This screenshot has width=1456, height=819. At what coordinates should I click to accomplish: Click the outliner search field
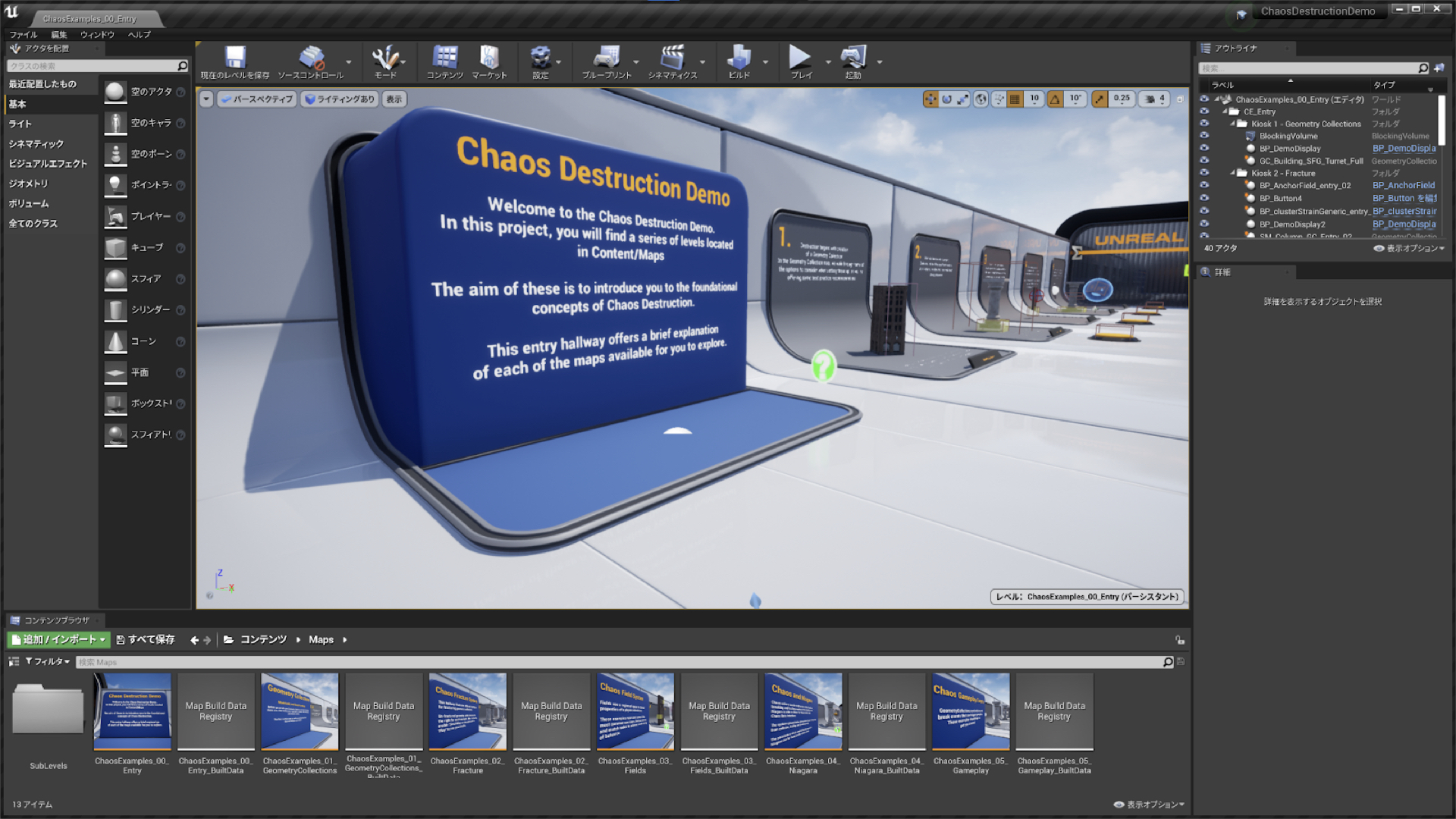(1313, 68)
